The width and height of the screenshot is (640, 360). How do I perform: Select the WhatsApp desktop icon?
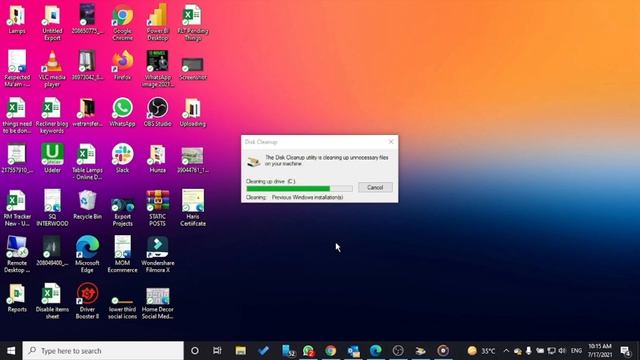(122, 112)
